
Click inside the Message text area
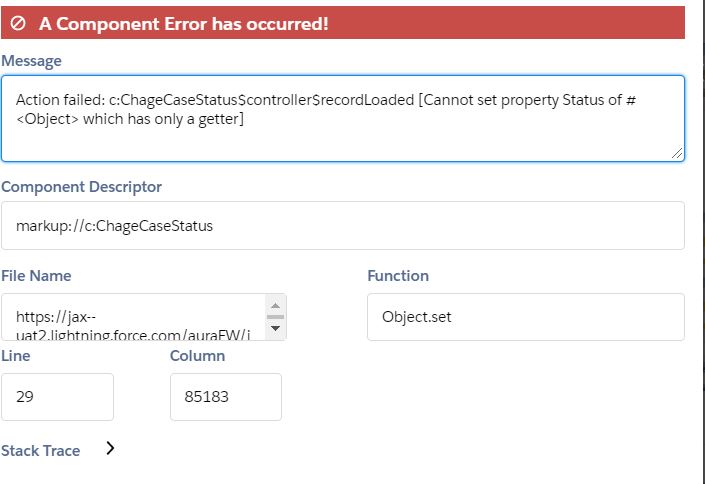point(342,117)
